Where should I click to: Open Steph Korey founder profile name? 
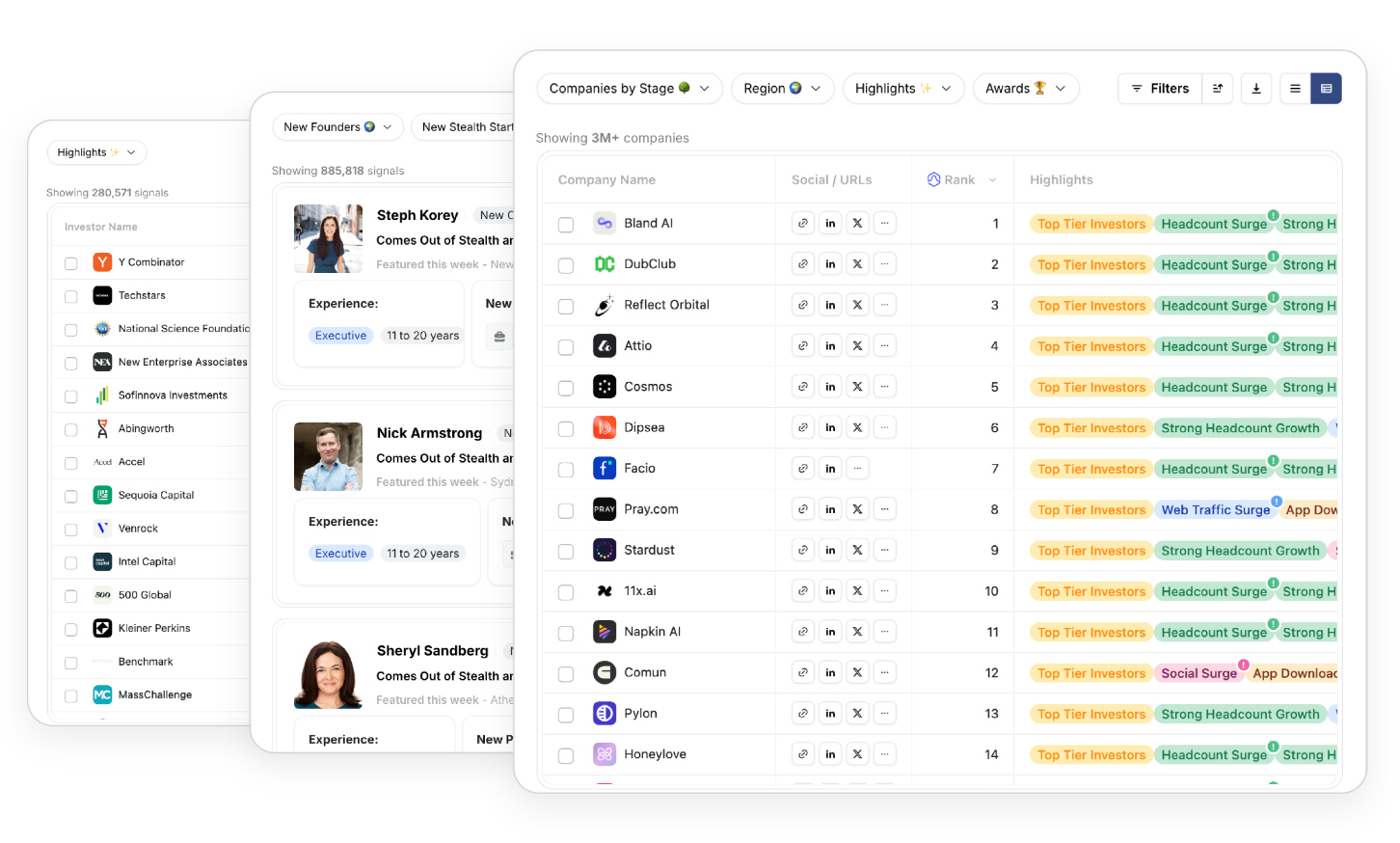pos(417,215)
